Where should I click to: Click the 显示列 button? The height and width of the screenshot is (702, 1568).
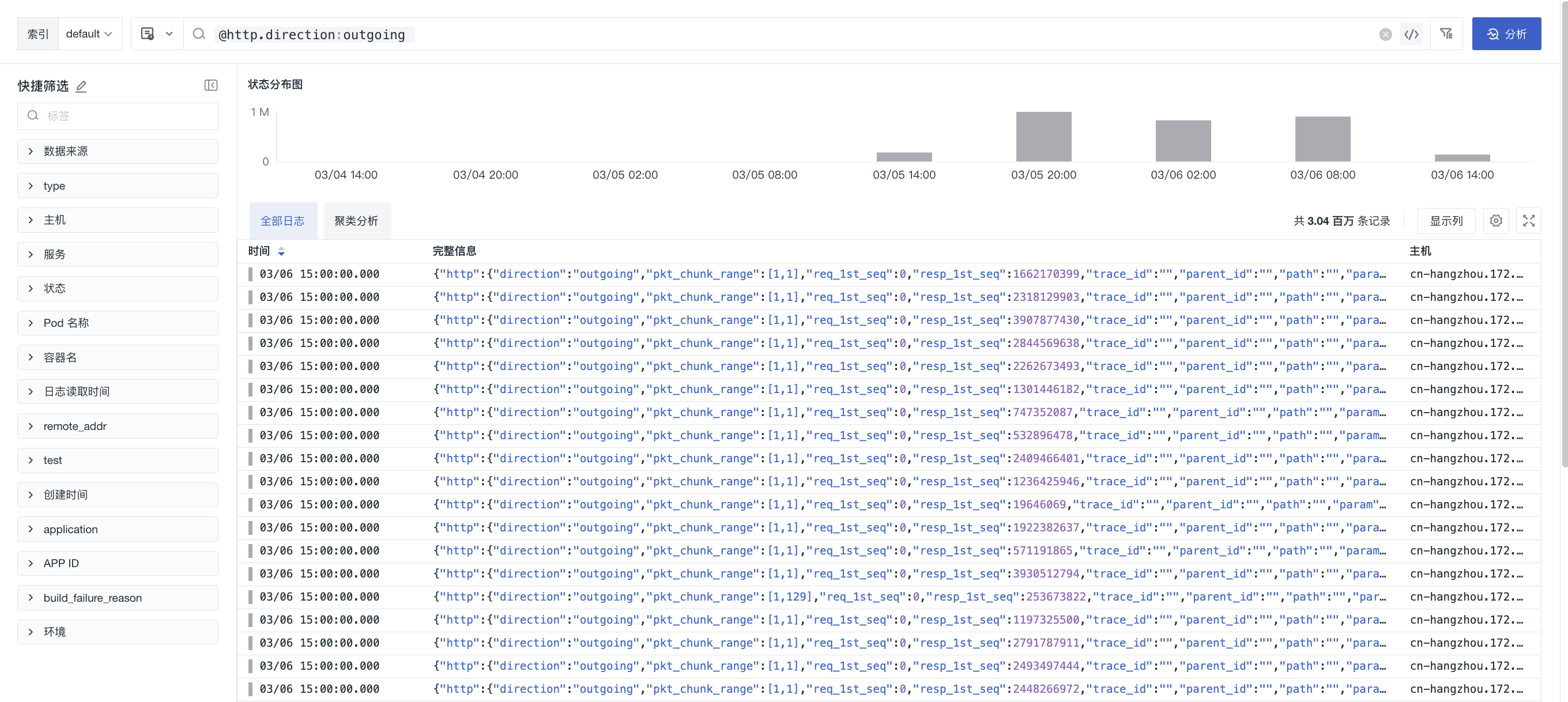(1446, 221)
